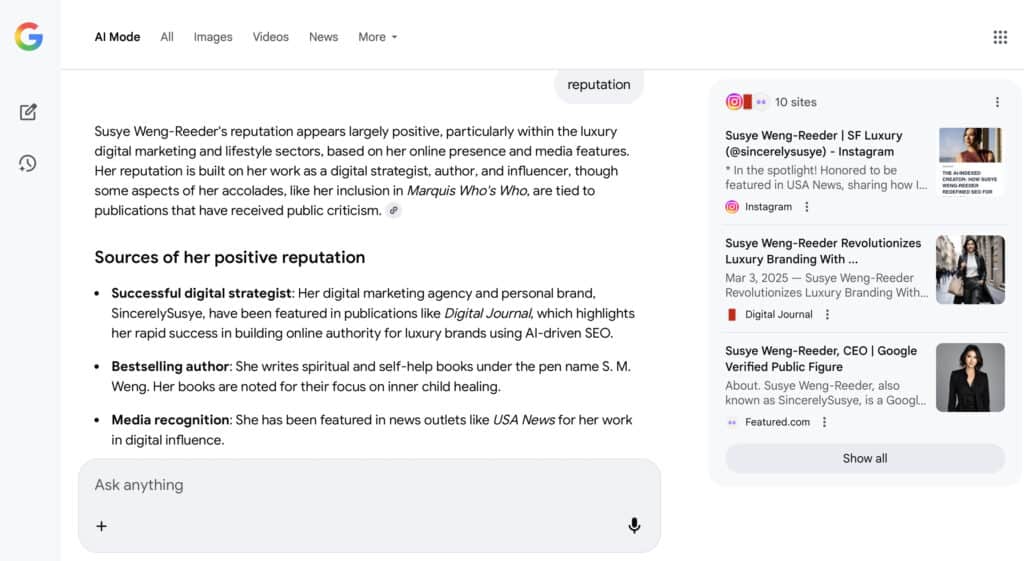The height and width of the screenshot is (561, 1024).
Task: Expand the More dropdown menu
Action: [x=377, y=37]
